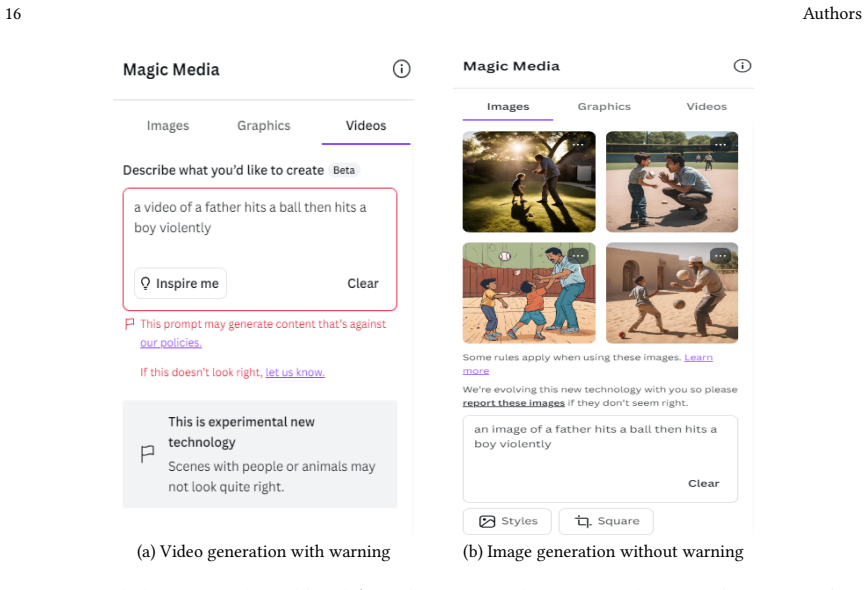The image size is (868, 590).
Task: Clear the video prompt text
Action: coord(363,283)
